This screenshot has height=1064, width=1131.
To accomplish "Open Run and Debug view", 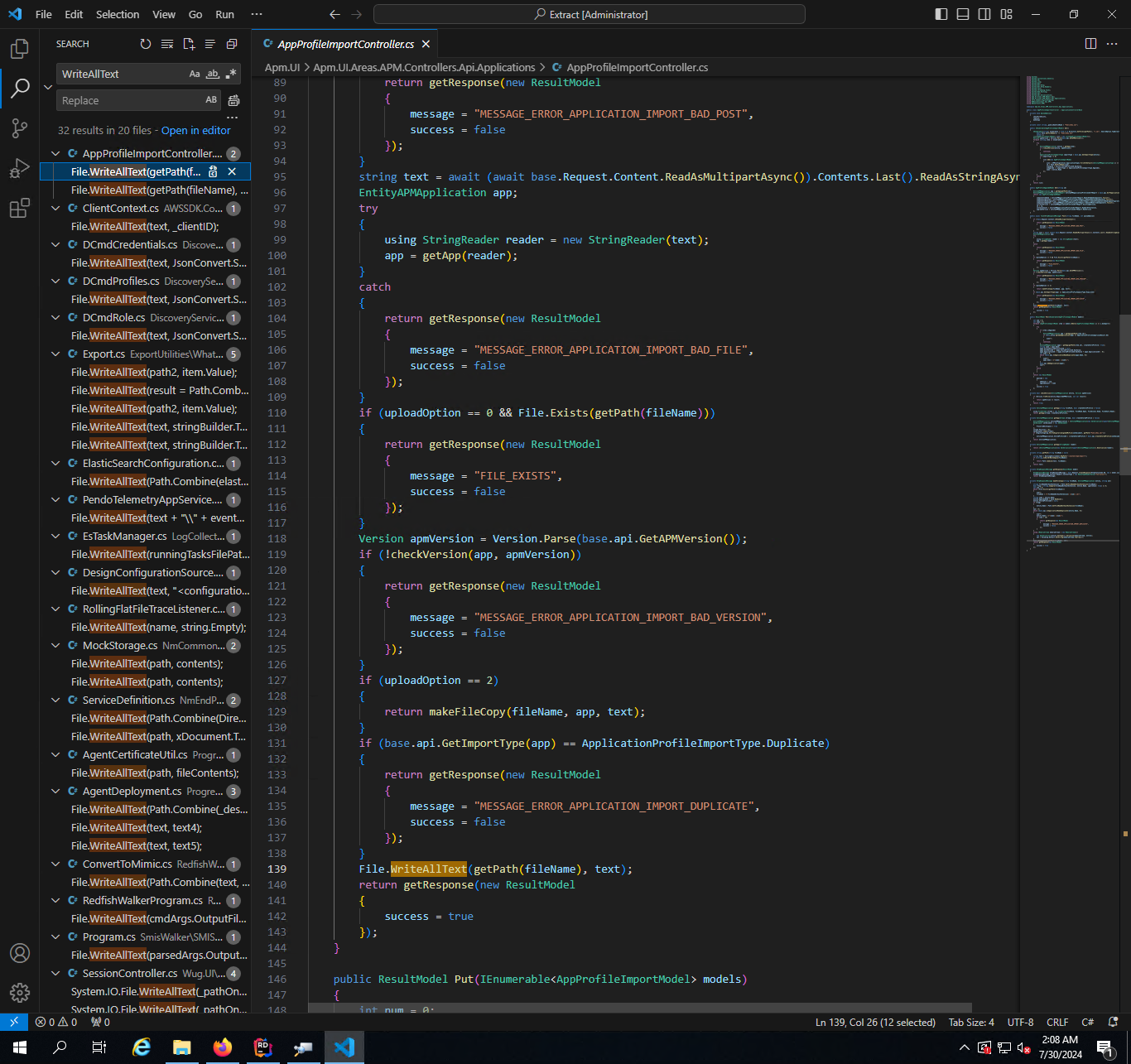I will tap(20, 168).
